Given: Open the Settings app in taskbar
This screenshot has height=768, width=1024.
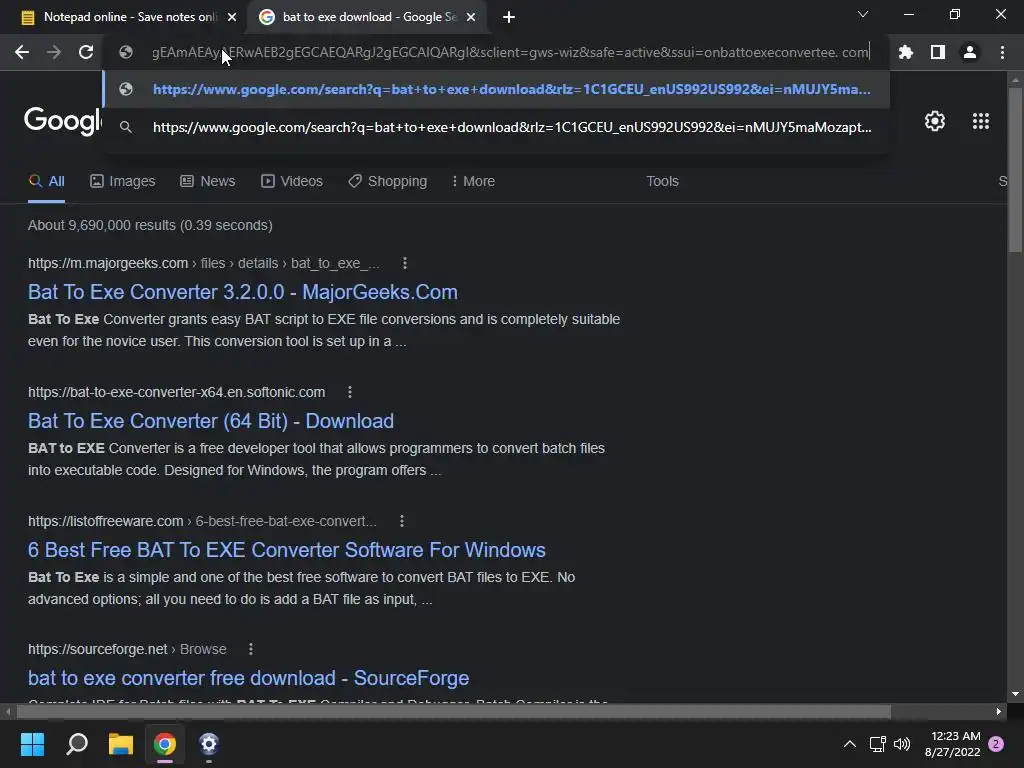Looking at the screenshot, I should [x=208, y=744].
